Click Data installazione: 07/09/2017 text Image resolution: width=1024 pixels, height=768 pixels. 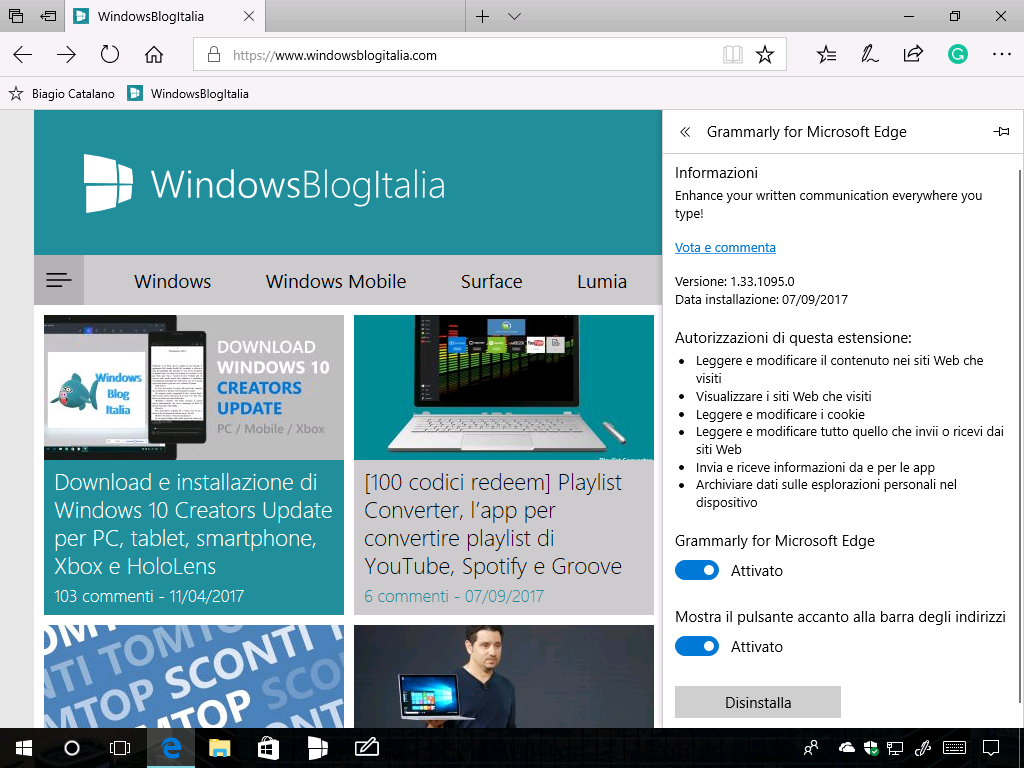pos(761,300)
